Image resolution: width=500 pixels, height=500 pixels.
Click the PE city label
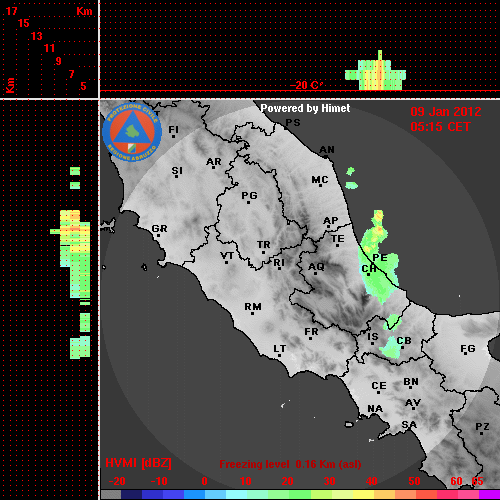380,258
